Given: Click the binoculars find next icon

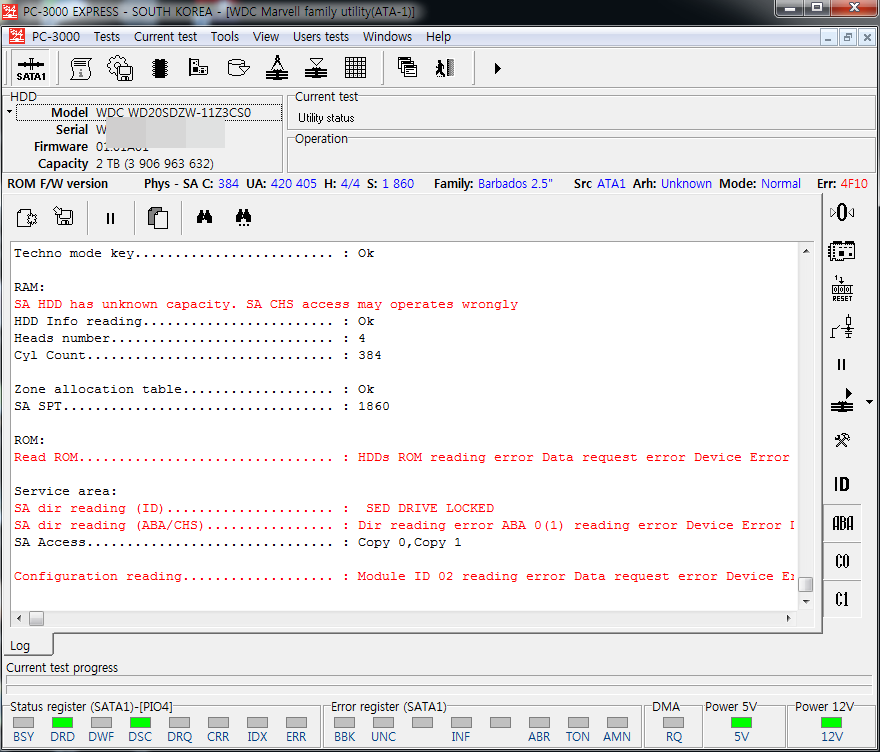Looking at the screenshot, I should (x=243, y=217).
